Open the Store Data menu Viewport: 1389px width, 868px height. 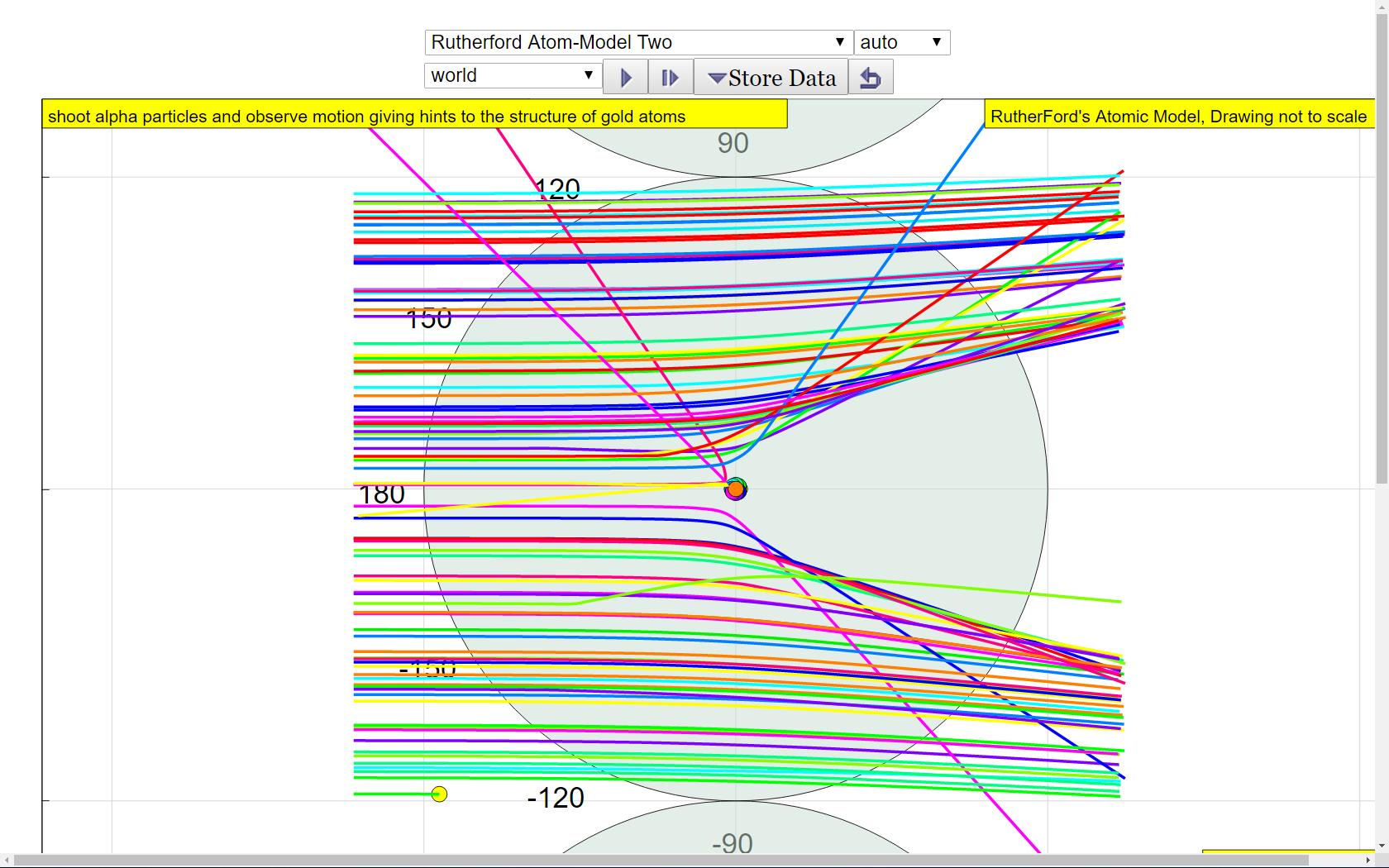[x=771, y=78]
